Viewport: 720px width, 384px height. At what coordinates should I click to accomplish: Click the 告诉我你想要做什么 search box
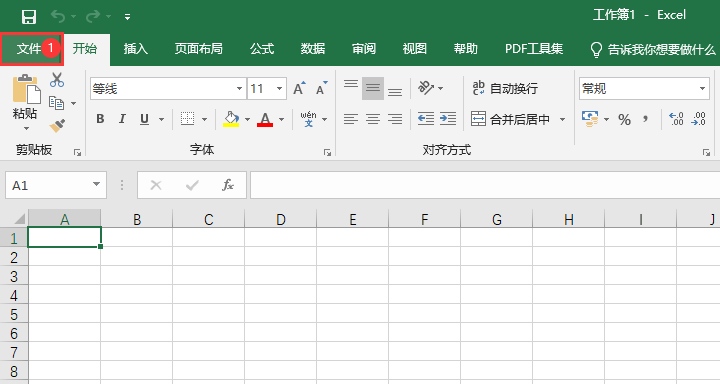tap(652, 49)
